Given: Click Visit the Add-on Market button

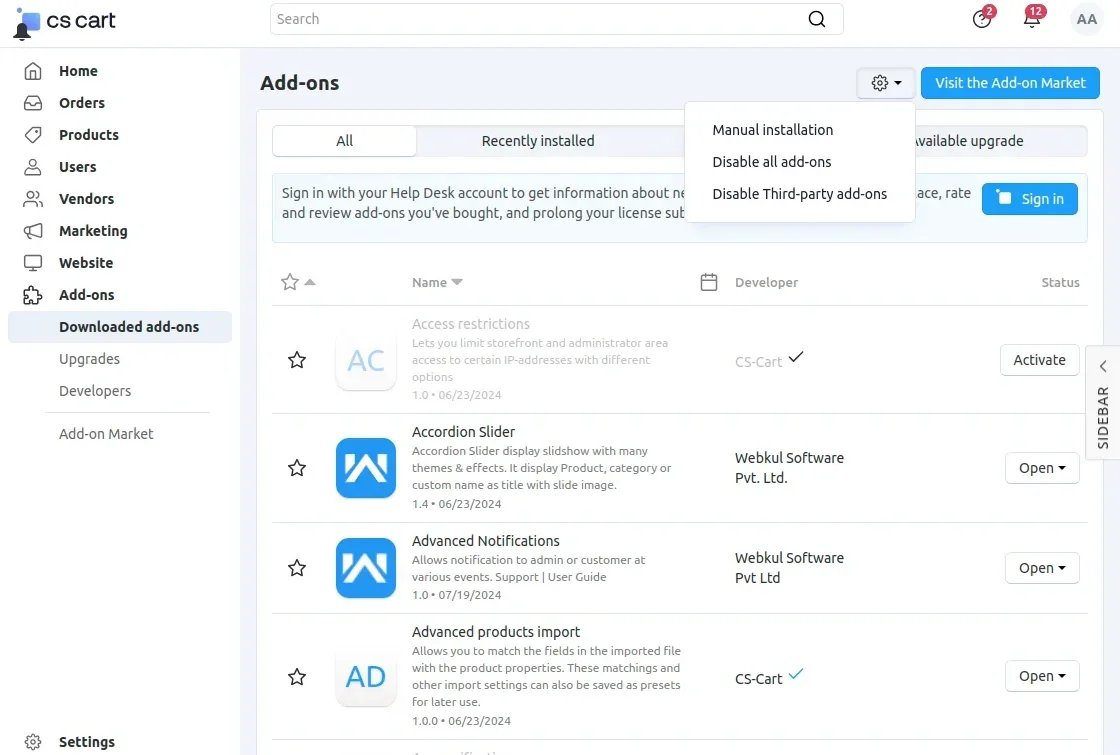Looking at the screenshot, I should pyautogui.click(x=1010, y=83).
